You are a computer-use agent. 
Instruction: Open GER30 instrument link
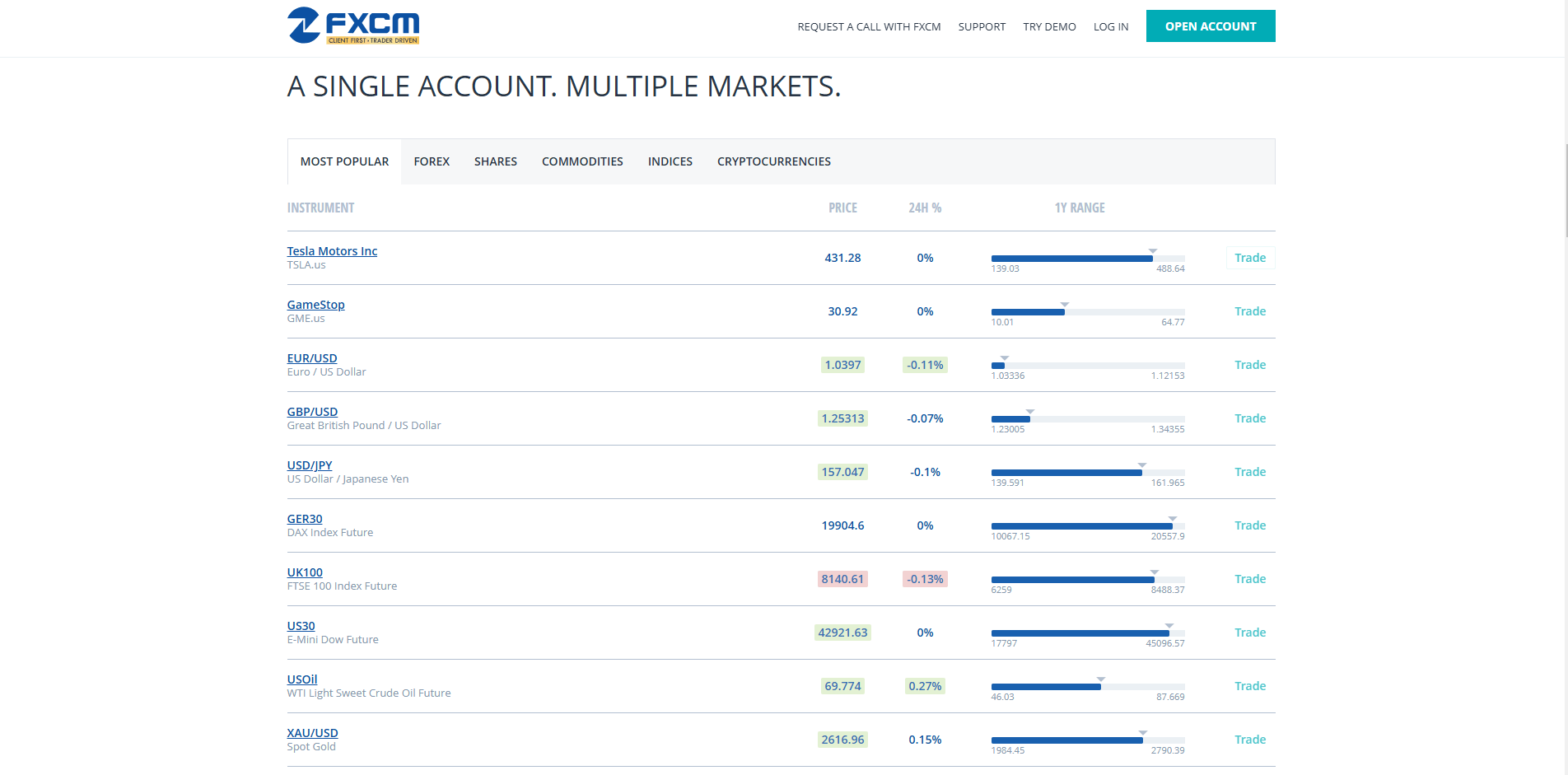pos(305,519)
